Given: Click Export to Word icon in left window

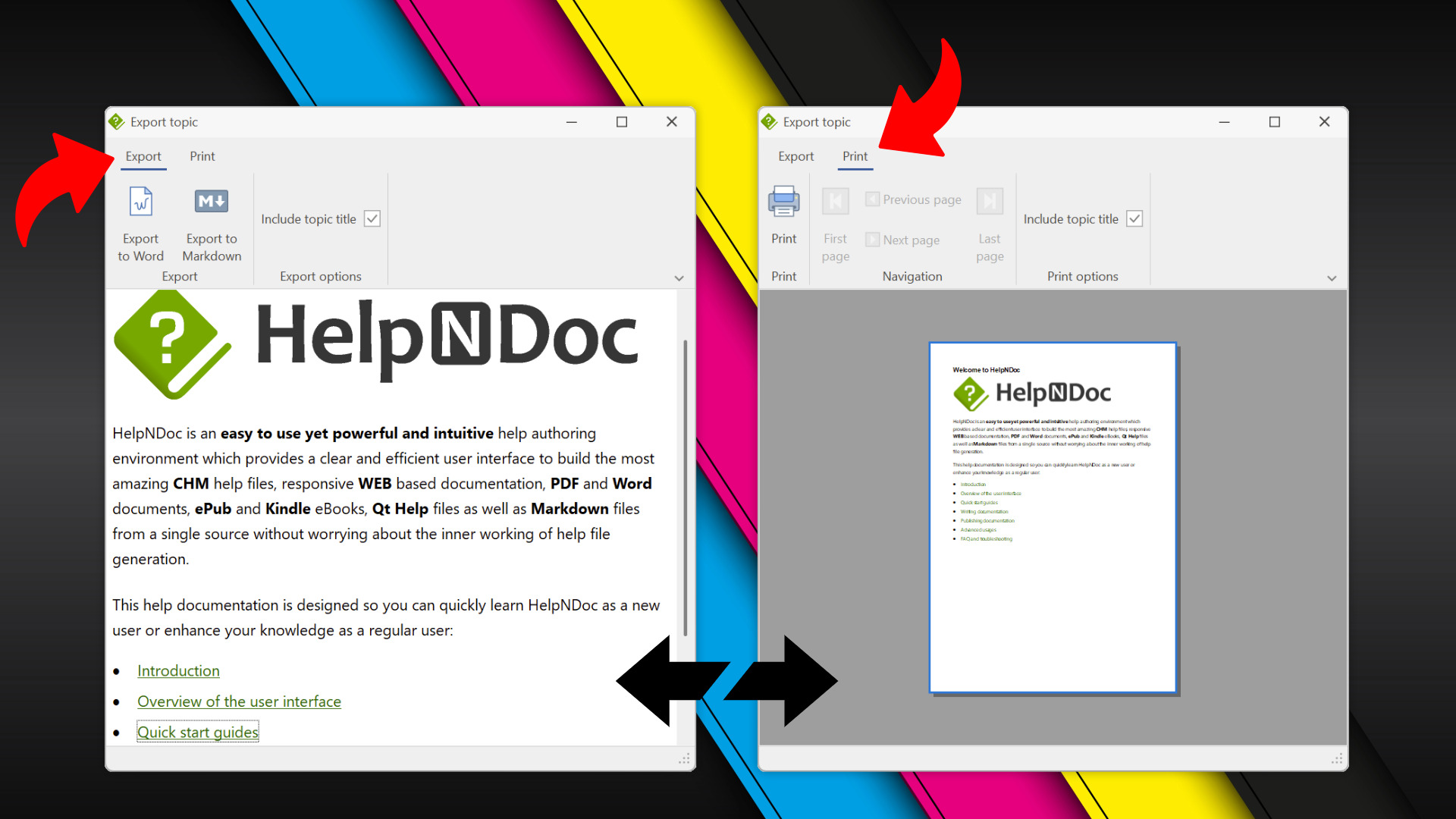Looking at the screenshot, I should [x=141, y=202].
